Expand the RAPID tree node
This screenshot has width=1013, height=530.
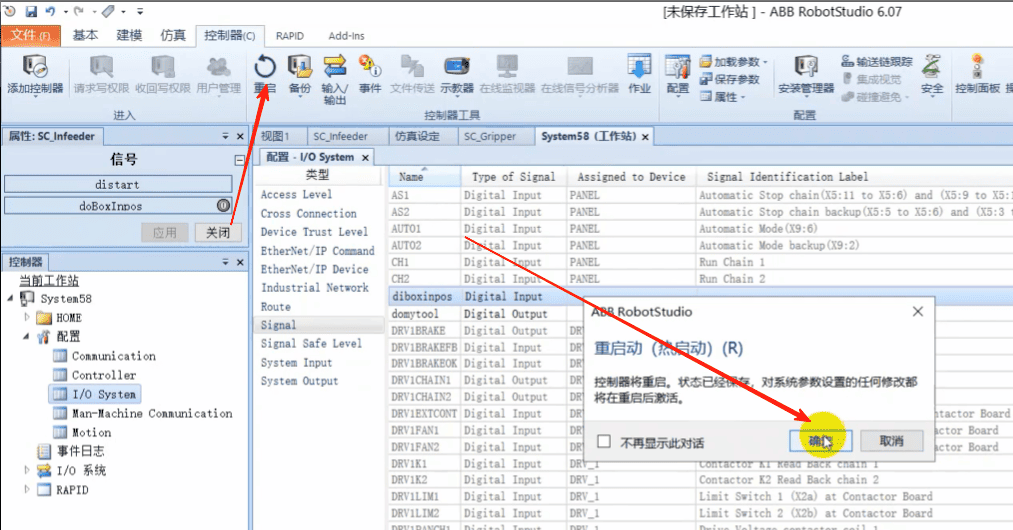tap(26, 489)
